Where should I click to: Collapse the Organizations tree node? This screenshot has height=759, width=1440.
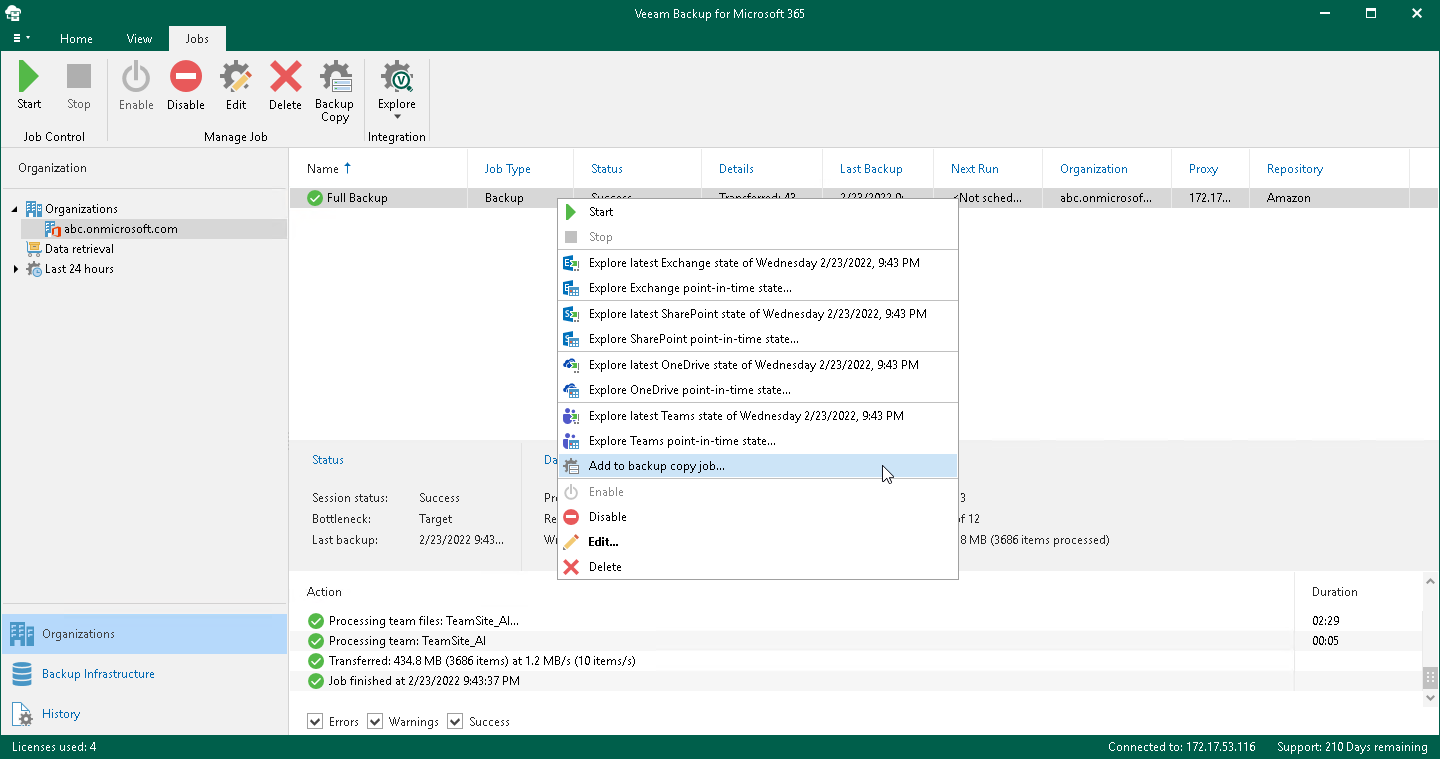[15, 209]
